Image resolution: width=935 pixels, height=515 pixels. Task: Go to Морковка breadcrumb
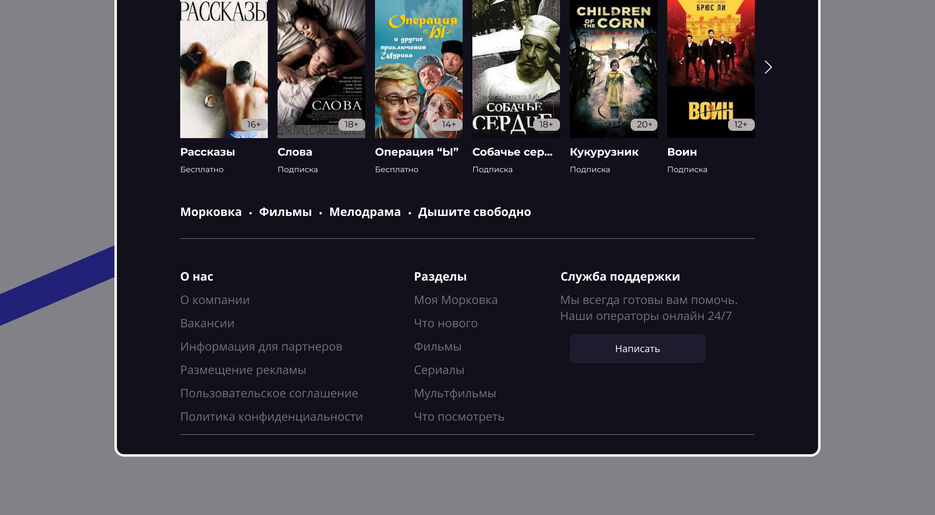(x=211, y=212)
